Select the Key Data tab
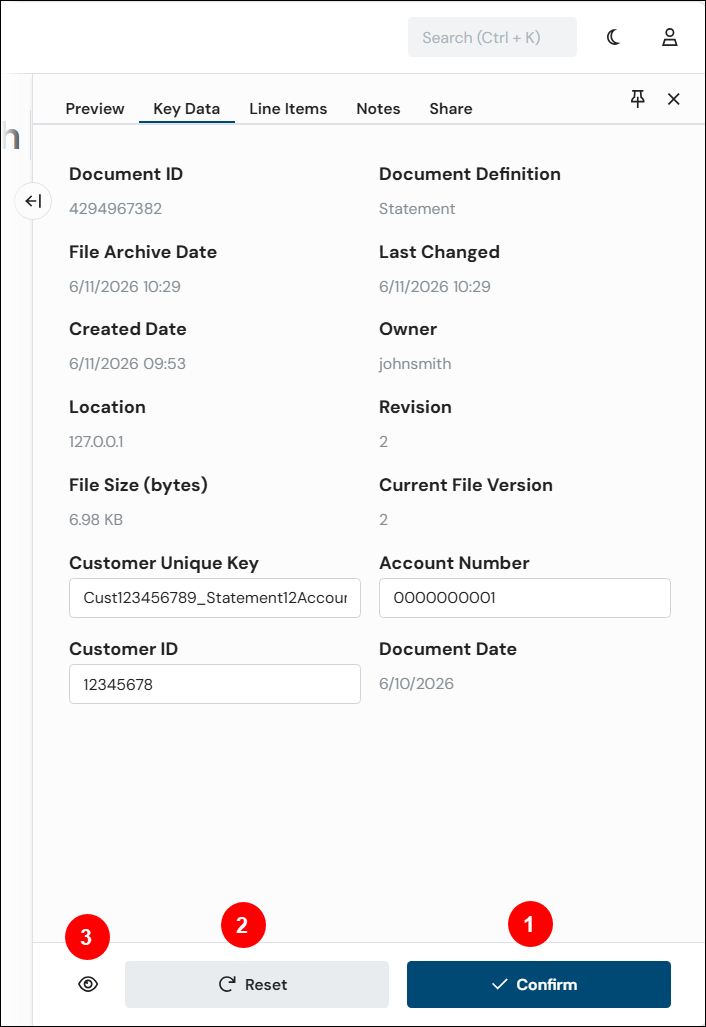Viewport: 706px width, 1027px height. tap(187, 109)
